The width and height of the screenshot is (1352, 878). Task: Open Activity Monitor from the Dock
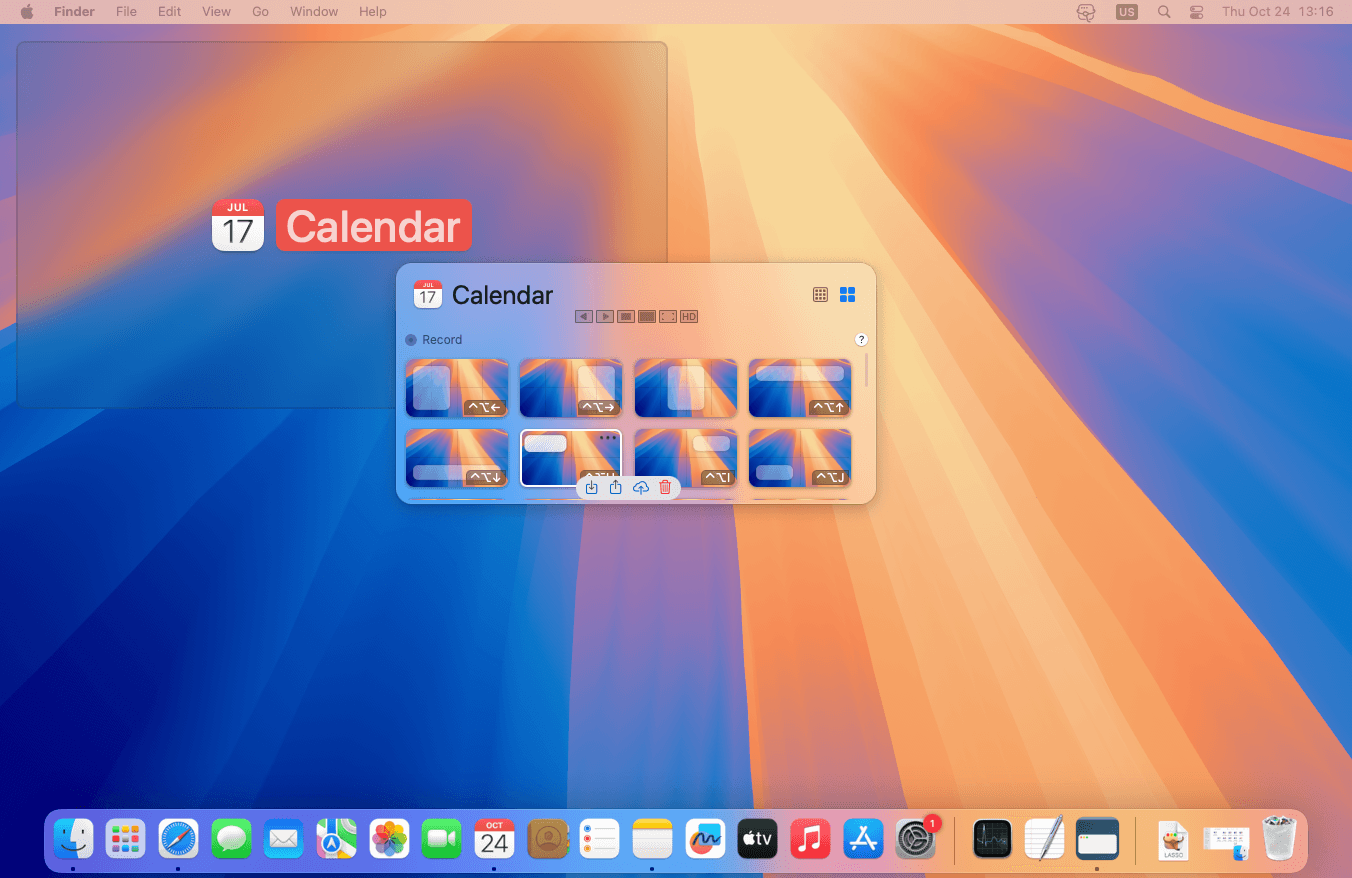click(992, 839)
